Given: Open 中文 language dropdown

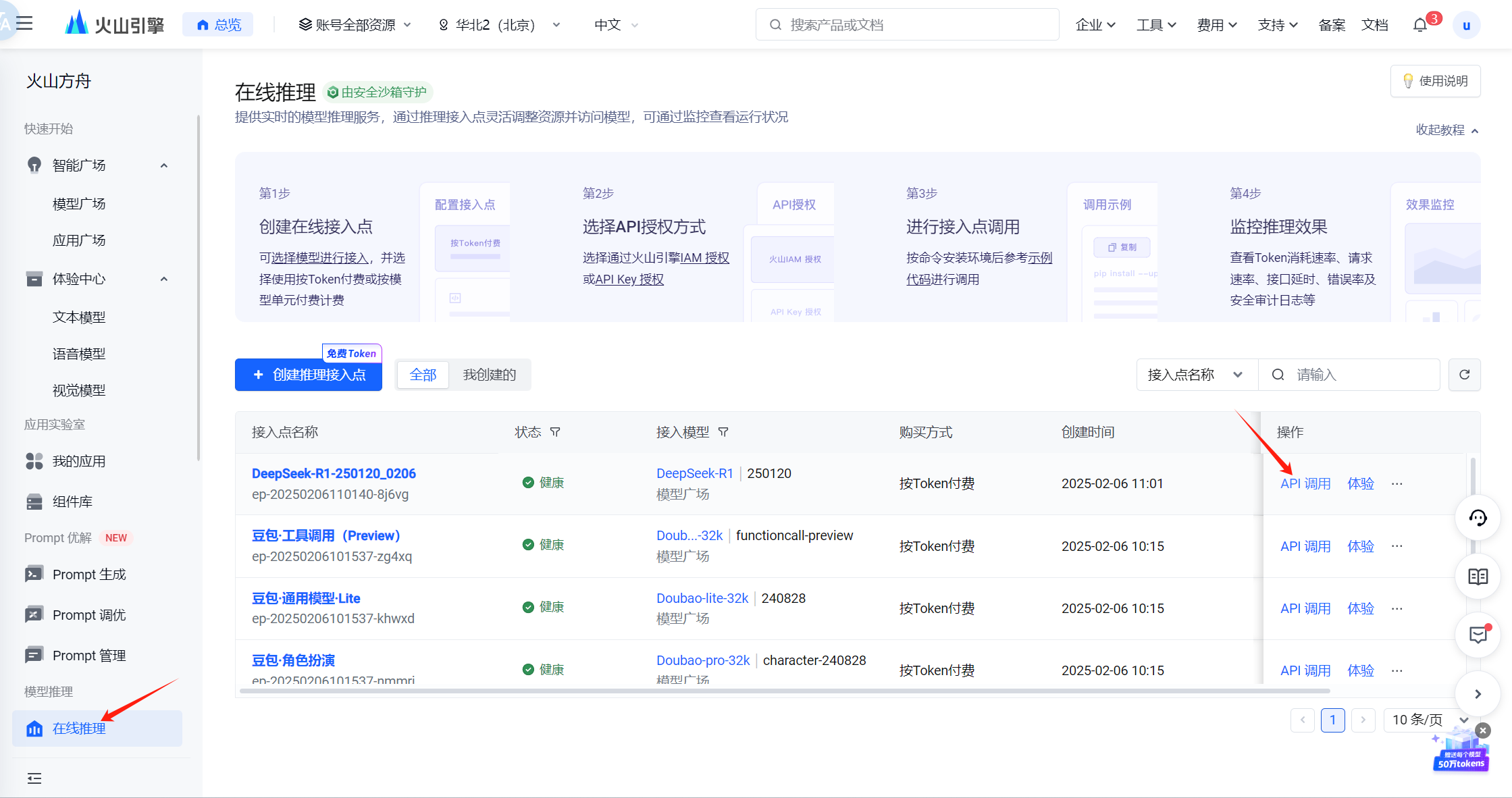Looking at the screenshot, I should pos(616,25).
